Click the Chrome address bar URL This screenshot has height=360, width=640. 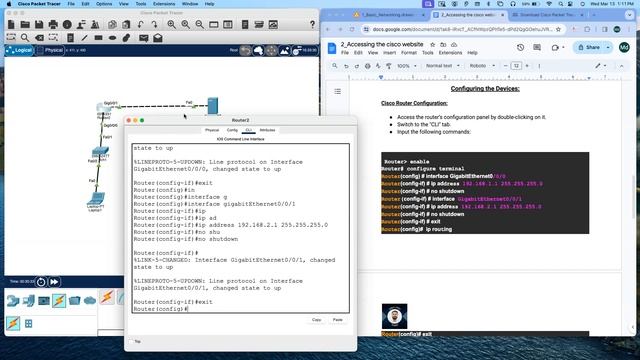tap(462, 29)
